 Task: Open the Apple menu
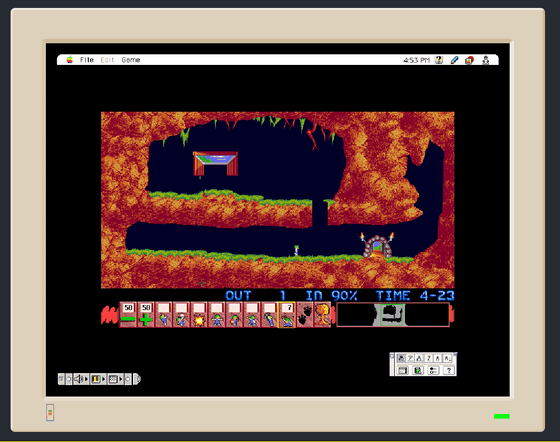pos(70,60)
